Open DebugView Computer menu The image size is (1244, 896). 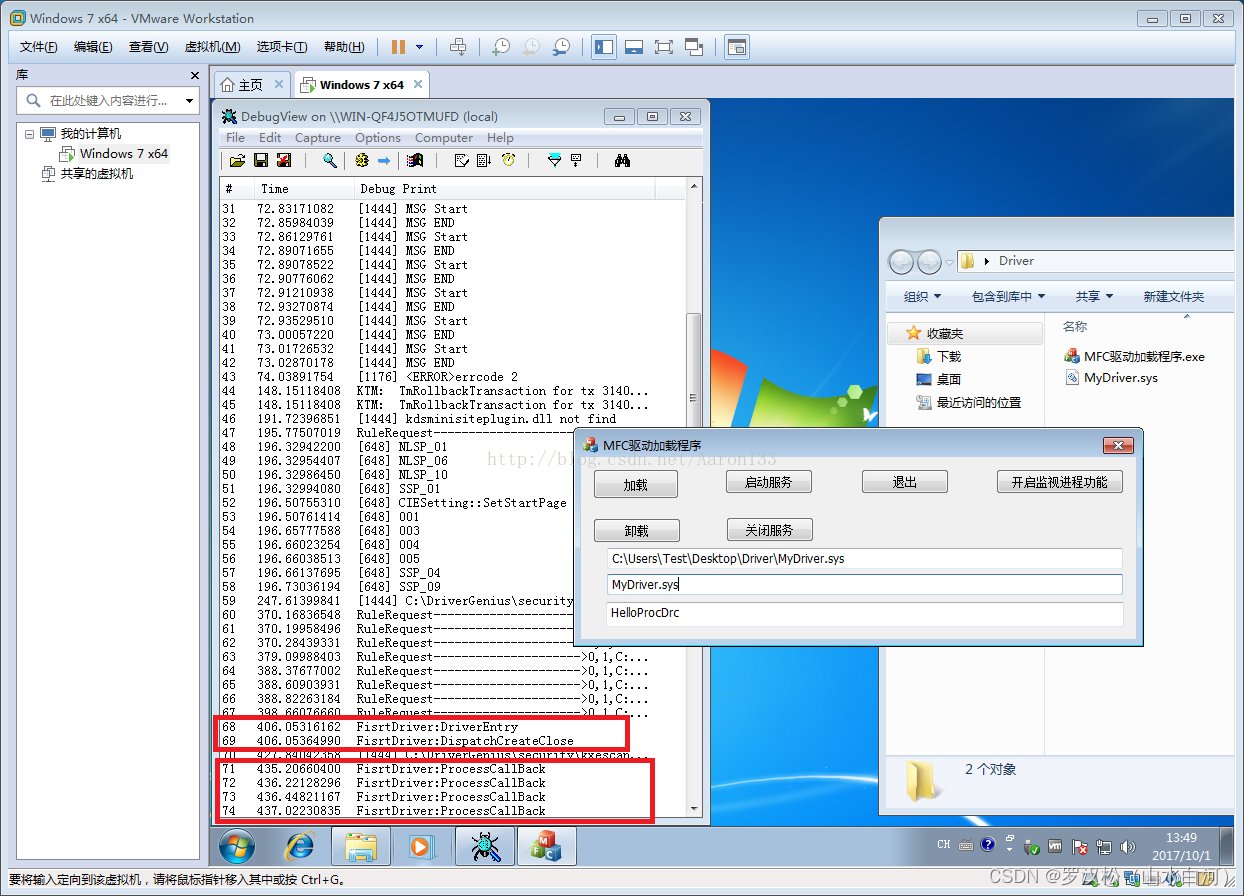click(x=444, y=138)
